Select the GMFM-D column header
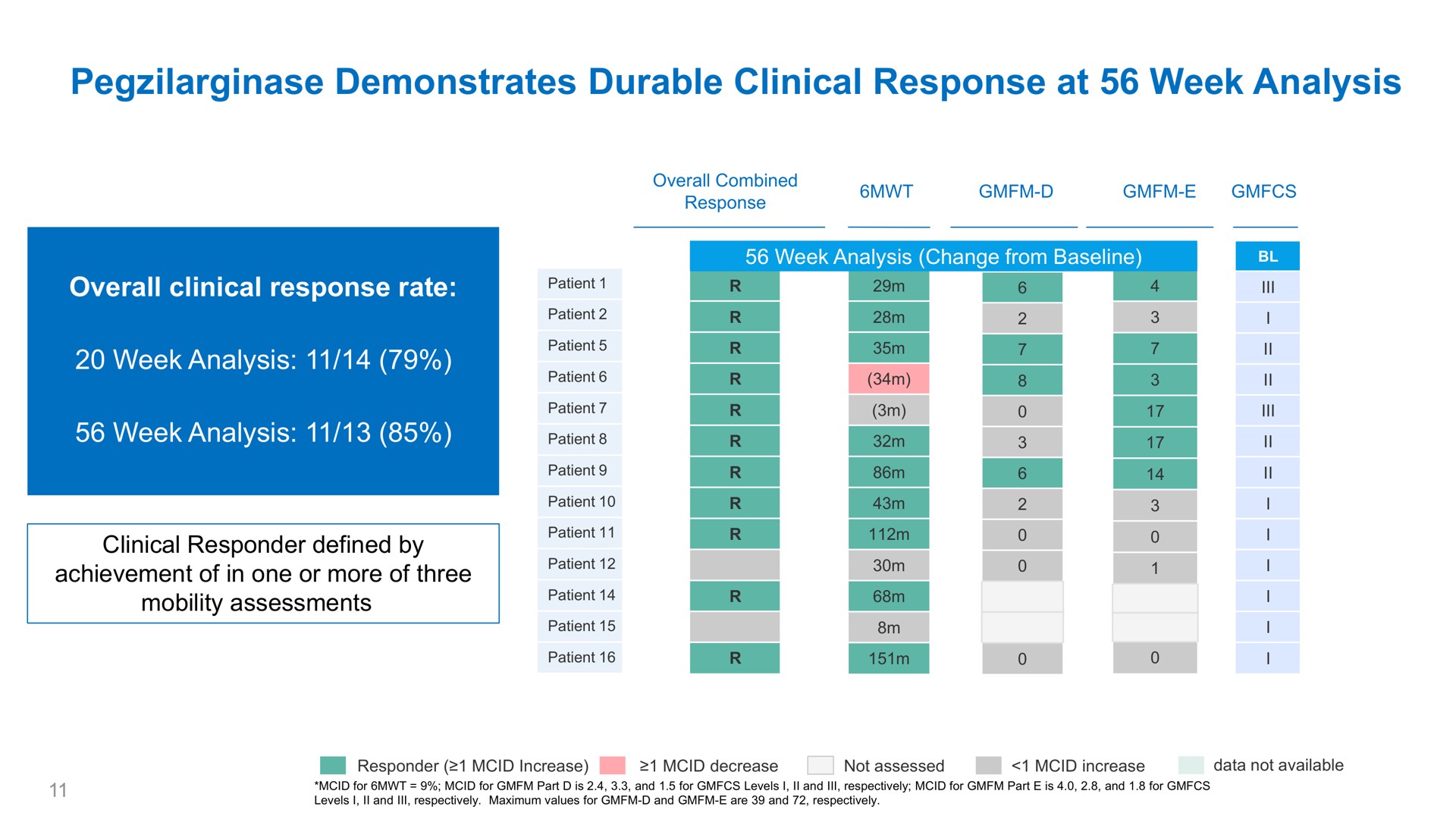The width and height of the screenshot is (1456, 819). tap(1015, 192)
